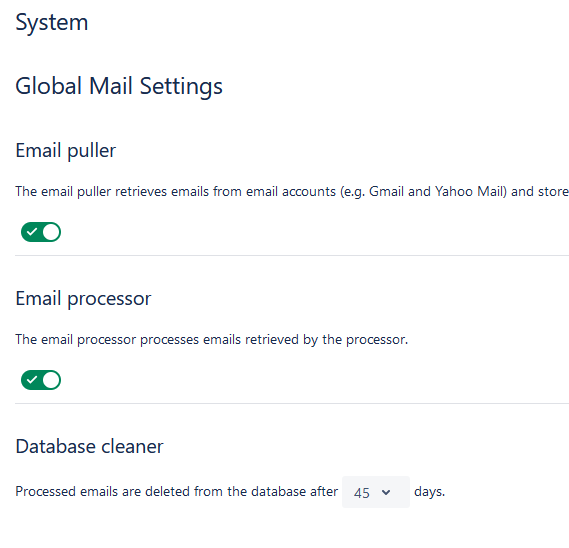Click the 'days.' label after dropdown
569x548 pixels.
point(430,492)
